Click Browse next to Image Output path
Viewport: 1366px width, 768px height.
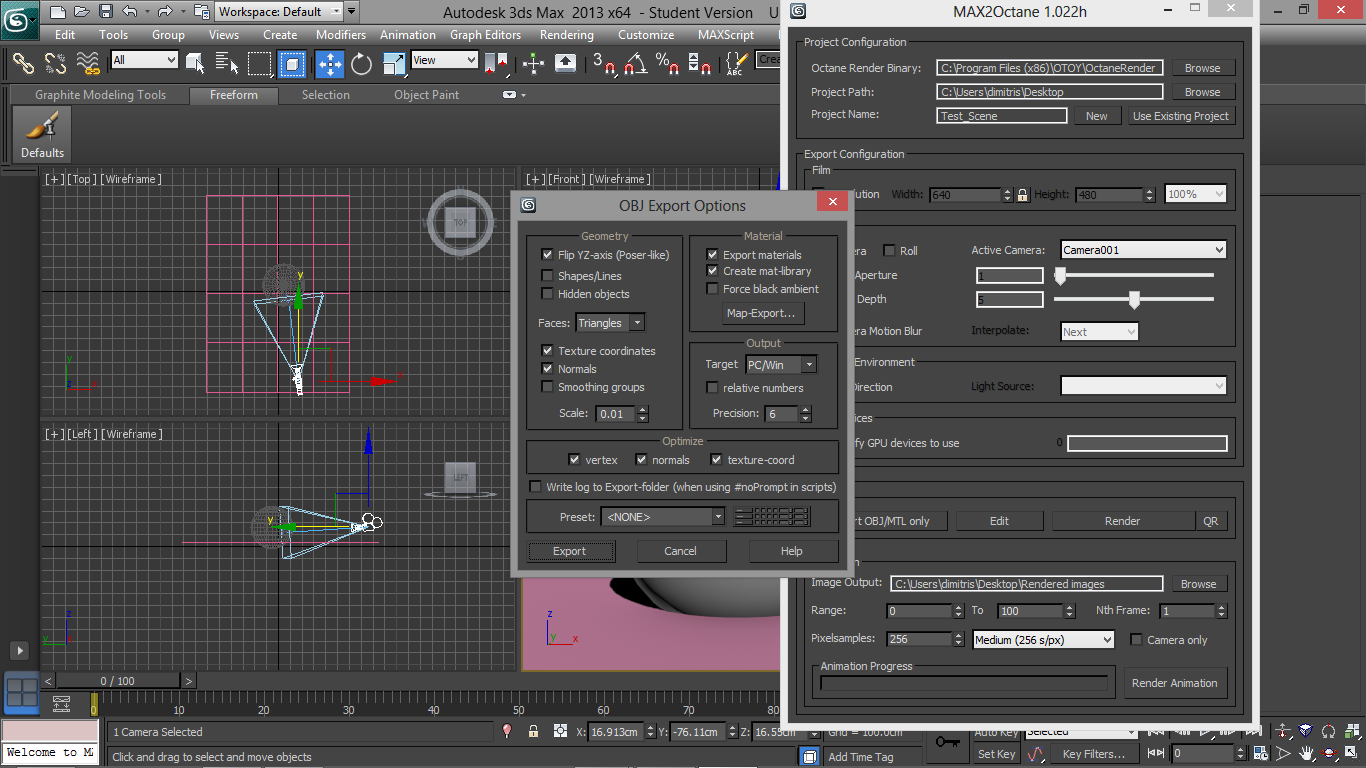pos(1198,584)
